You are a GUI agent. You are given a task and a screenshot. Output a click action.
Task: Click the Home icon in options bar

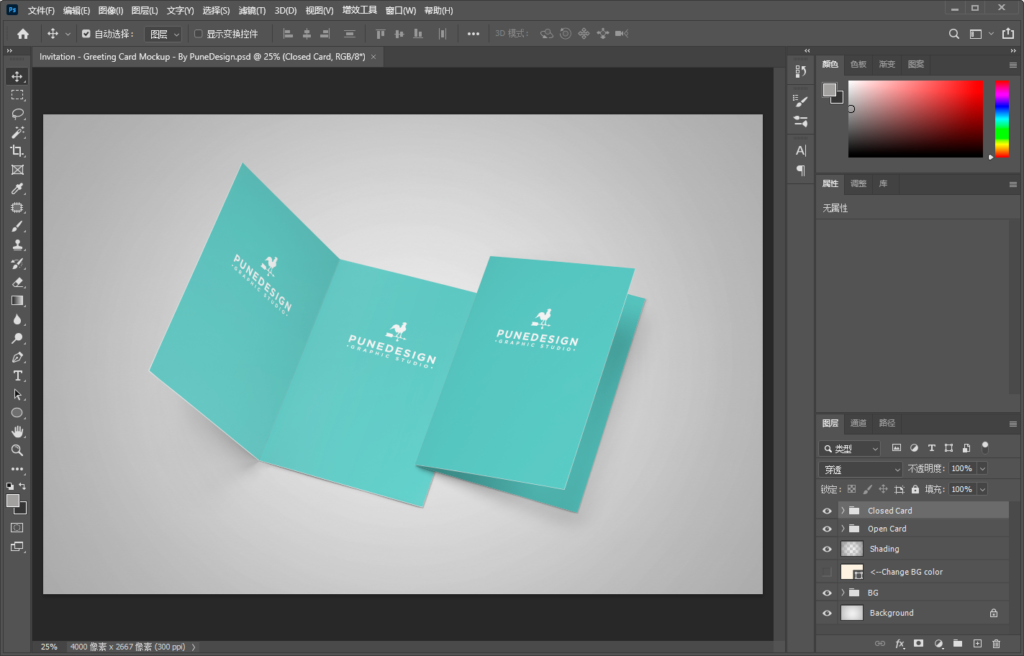point(23,34)
